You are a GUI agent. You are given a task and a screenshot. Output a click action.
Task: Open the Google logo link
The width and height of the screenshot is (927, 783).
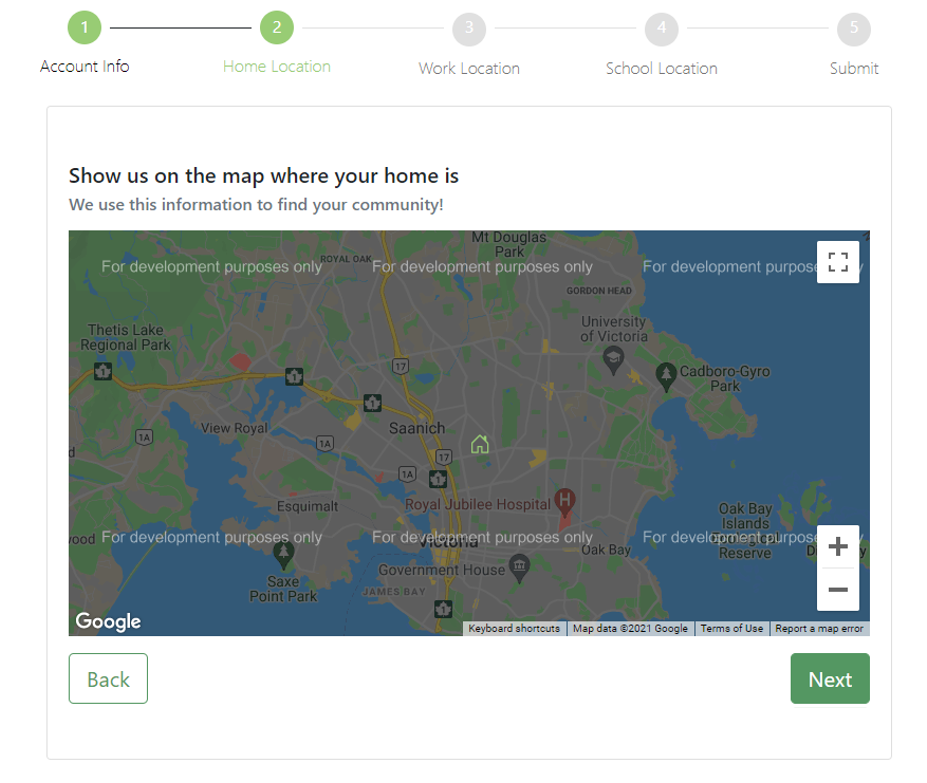tap(108, 621)
